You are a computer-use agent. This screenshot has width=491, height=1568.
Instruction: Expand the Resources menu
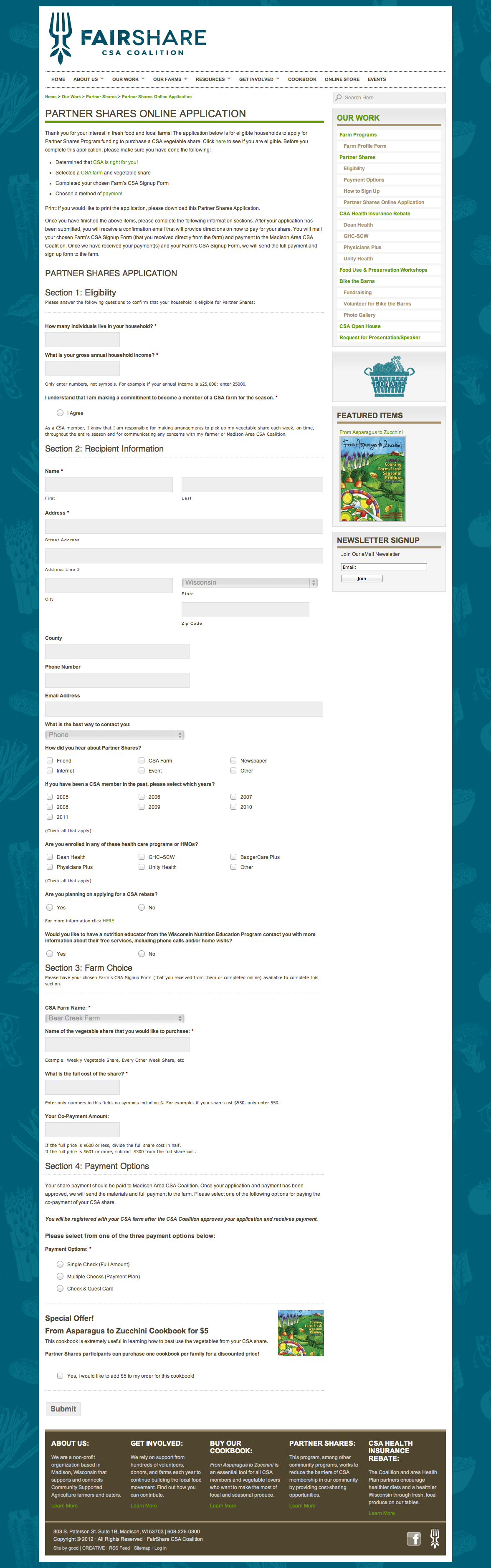click(x=213, y=79)
